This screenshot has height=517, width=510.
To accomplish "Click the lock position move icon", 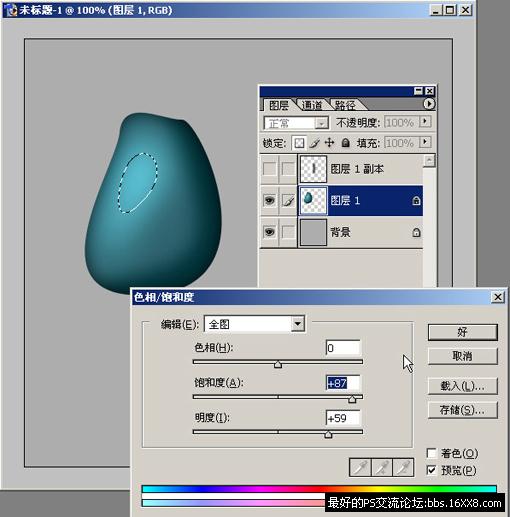I will click(x=329, y=143).
